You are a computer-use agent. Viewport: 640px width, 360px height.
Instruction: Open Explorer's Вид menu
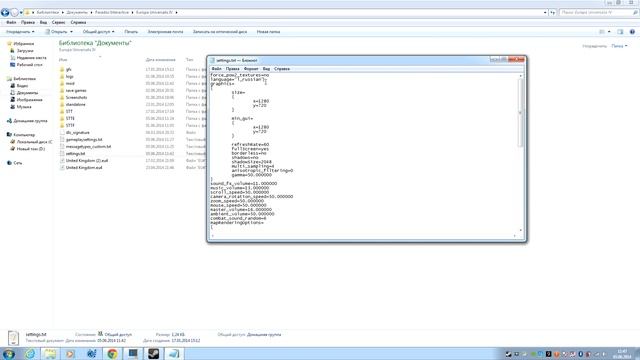point(43,22)
